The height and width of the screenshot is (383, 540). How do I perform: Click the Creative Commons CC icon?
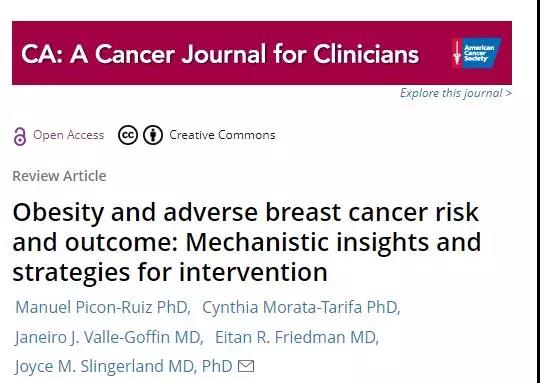[128, 135]
